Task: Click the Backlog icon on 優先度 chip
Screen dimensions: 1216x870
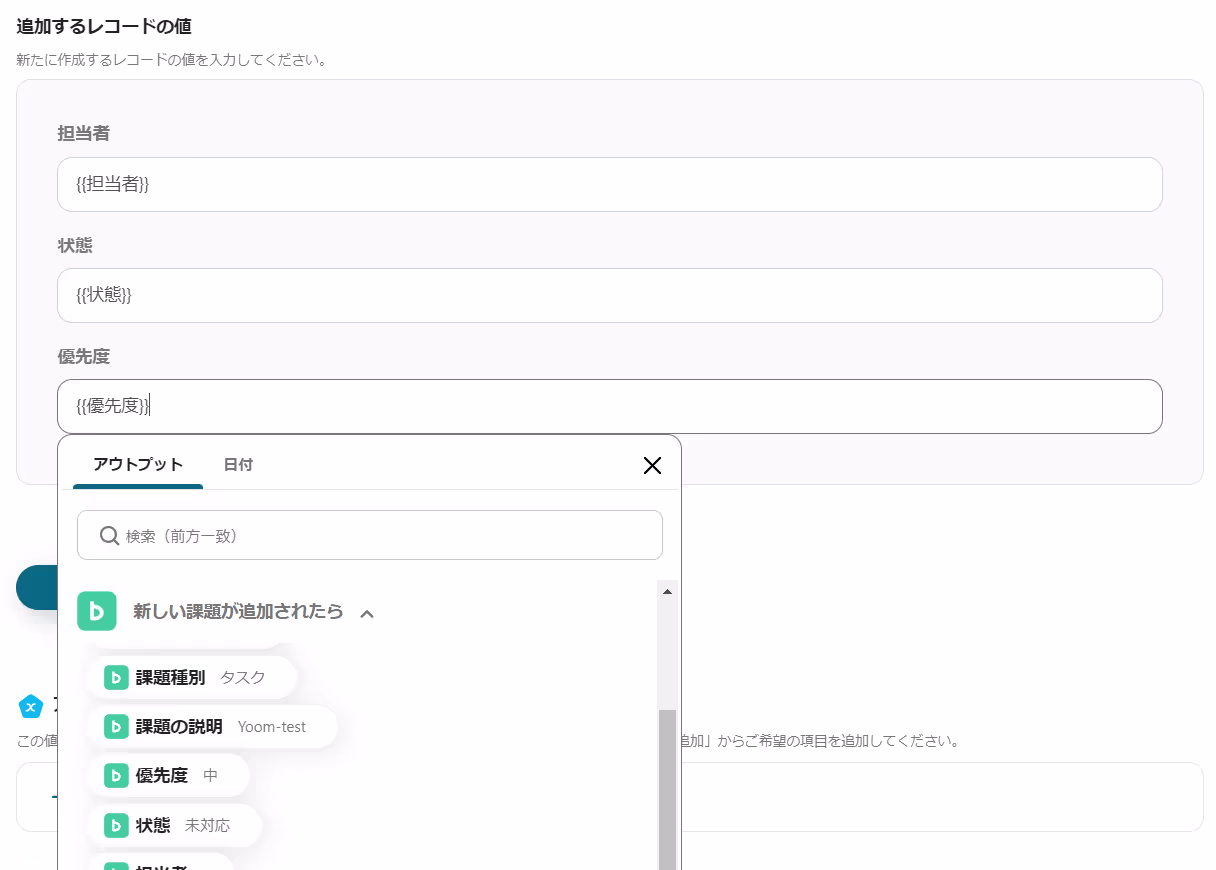Action: coord(116,775)
